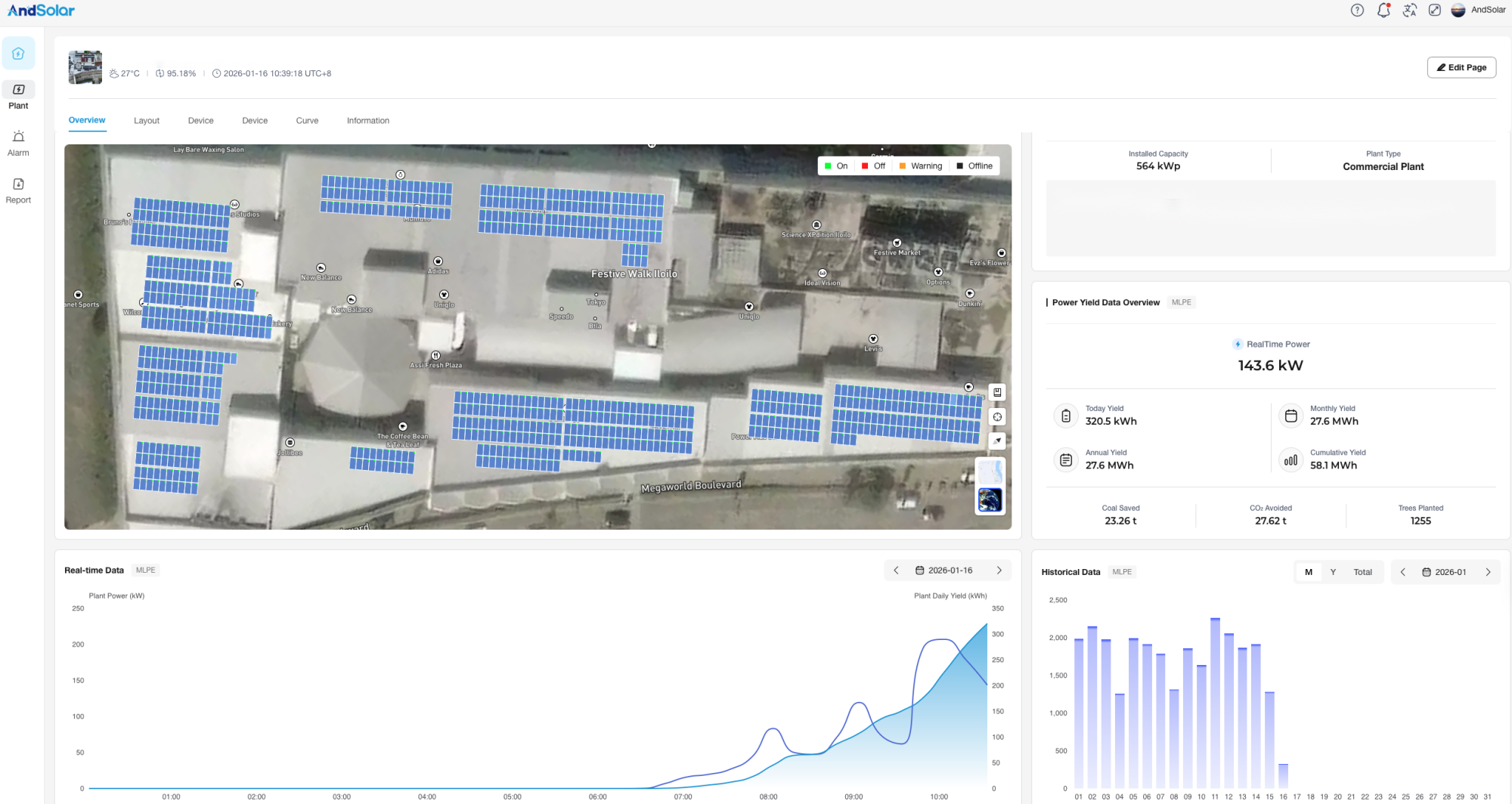Screen dimensions: 1512x804
Task: Open the Alarm section in sidebar
Action: pos(18,143)
